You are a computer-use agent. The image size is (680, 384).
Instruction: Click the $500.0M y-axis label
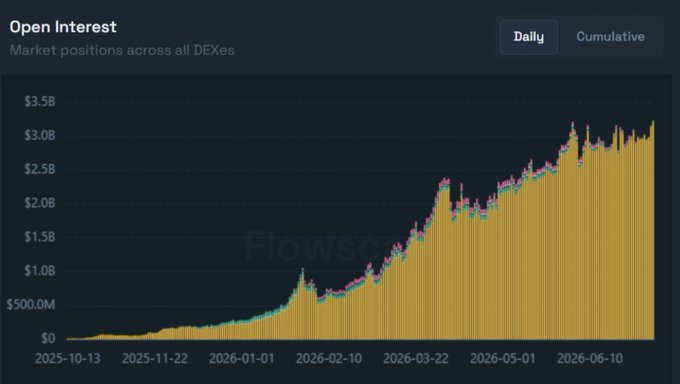(31, 305)
